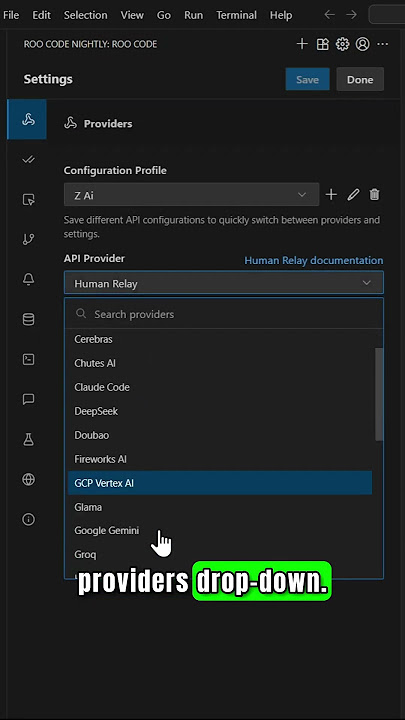The image size is (405, 720).
Task: Open Human Relay documentation link
Action: 314,260
